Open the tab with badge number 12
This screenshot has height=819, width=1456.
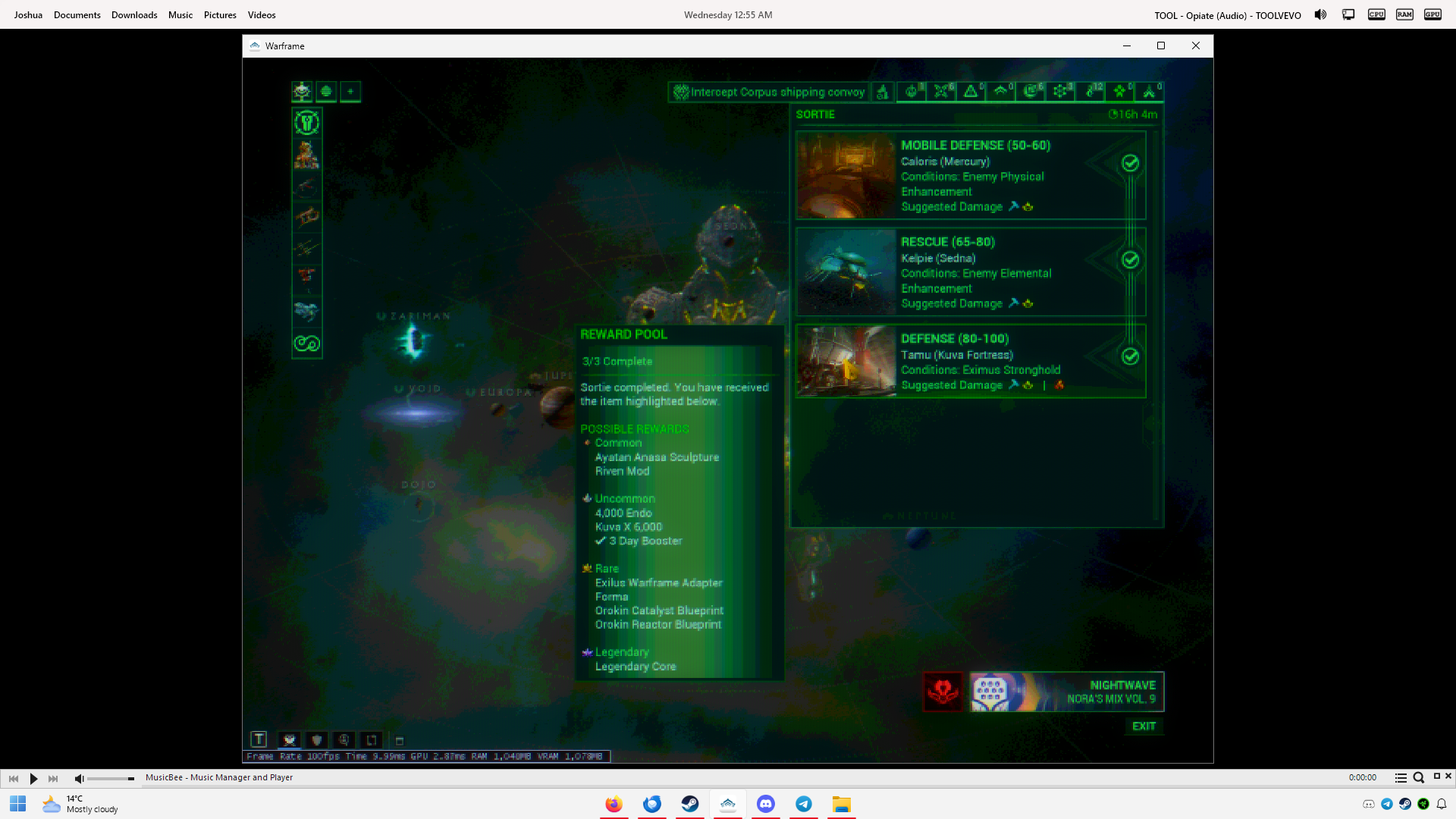coord(1090,93)
